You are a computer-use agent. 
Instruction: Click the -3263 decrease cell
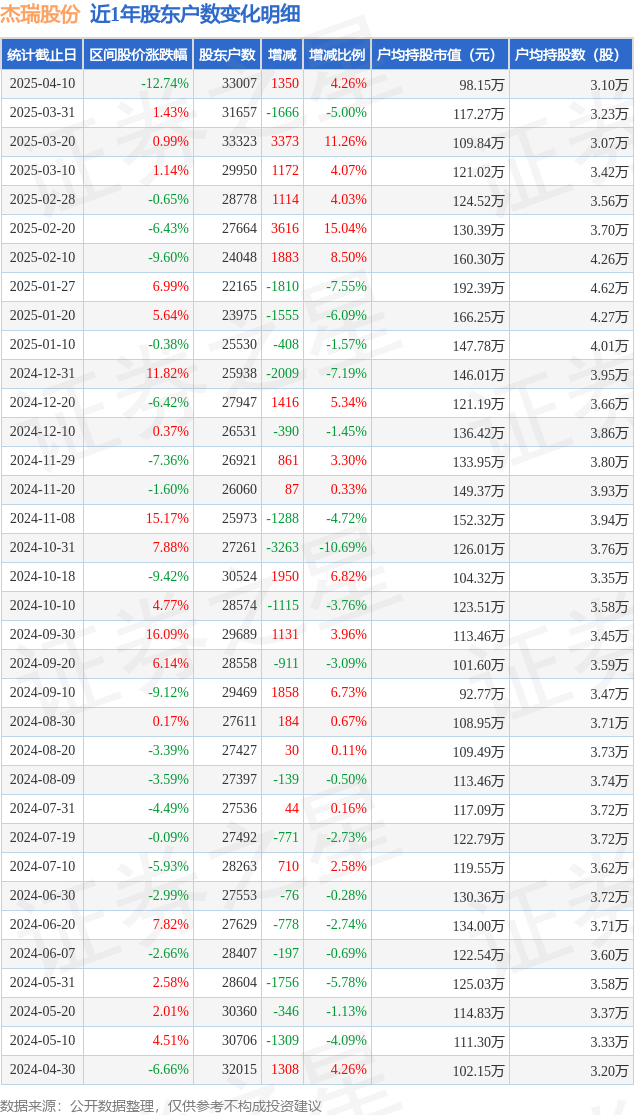point(281,548)
